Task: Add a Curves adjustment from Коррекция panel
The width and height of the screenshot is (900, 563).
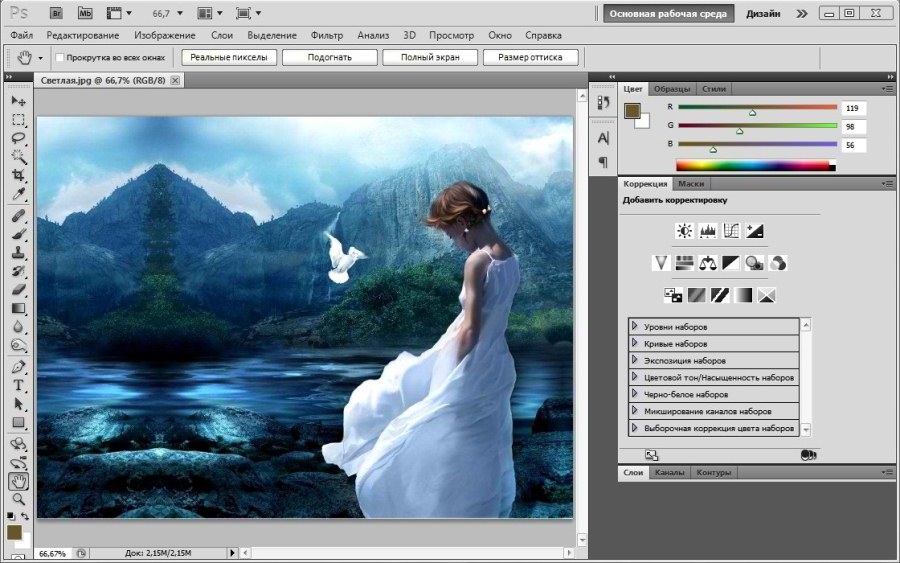Action: (x=731, y=230)
